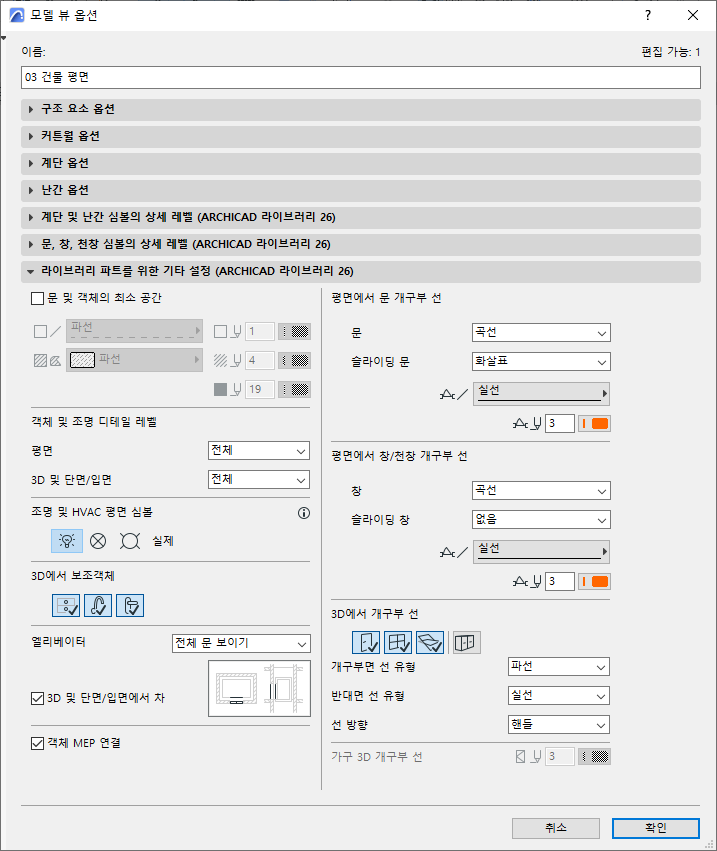This screenshot has height=851, width=717.
Task: Click pen icon beside window opening pen 3
Action: pos(527,581)
